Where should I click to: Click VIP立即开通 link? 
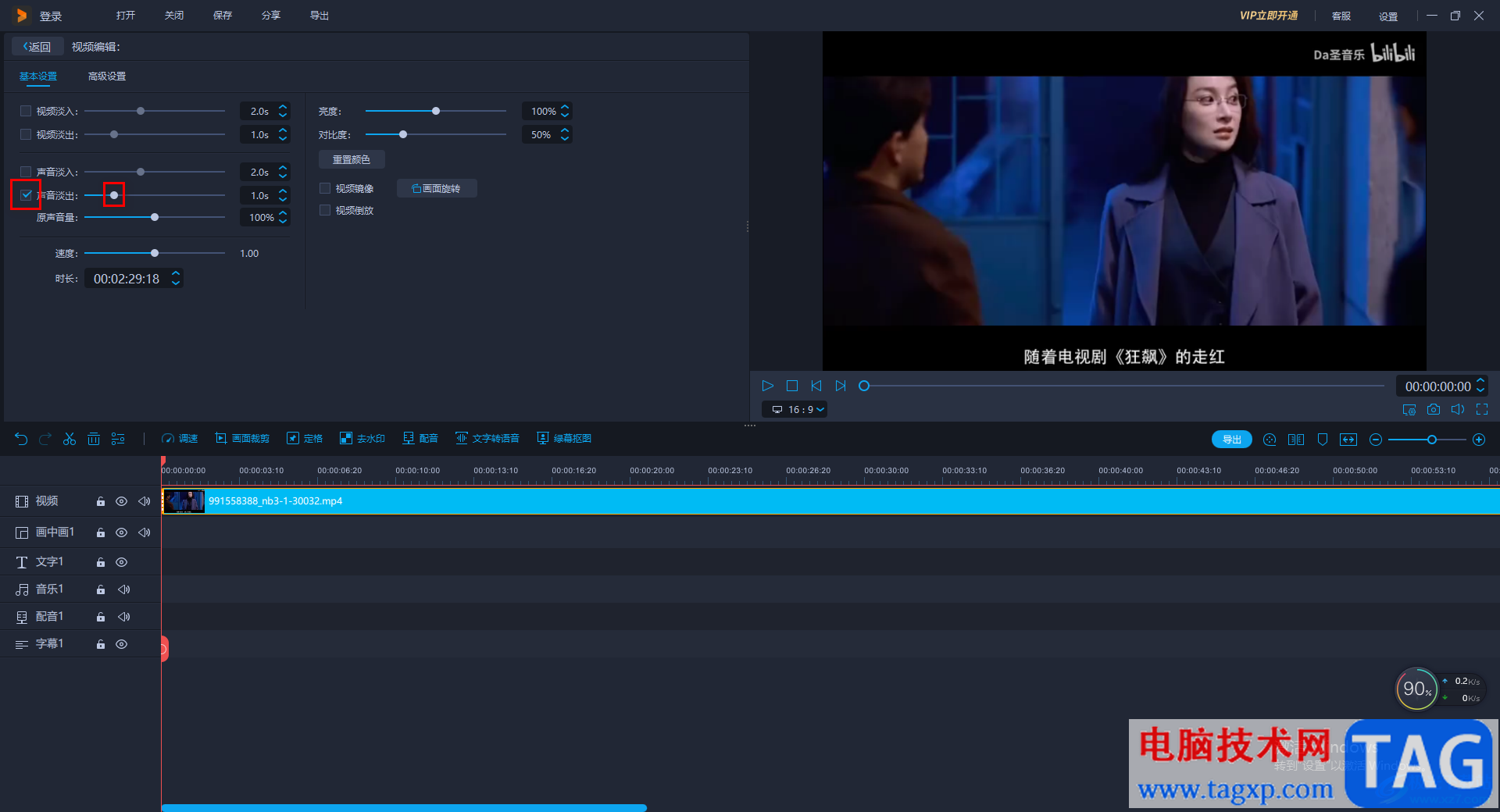[x=1269, y=16]
